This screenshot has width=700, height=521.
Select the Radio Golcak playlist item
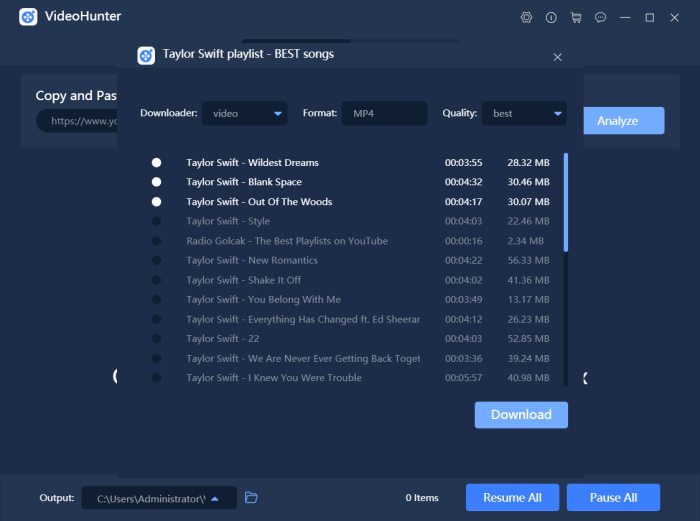tap(156, 241)
